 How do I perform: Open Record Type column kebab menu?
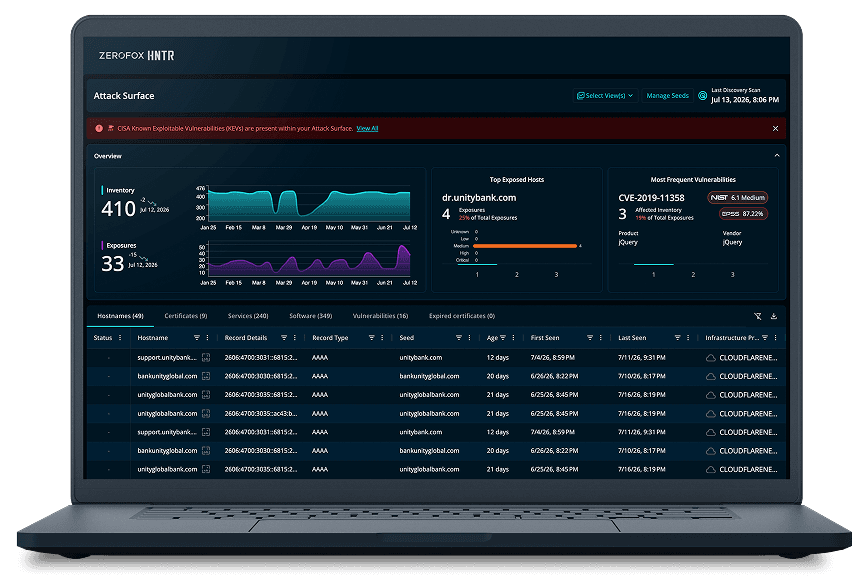382,337
